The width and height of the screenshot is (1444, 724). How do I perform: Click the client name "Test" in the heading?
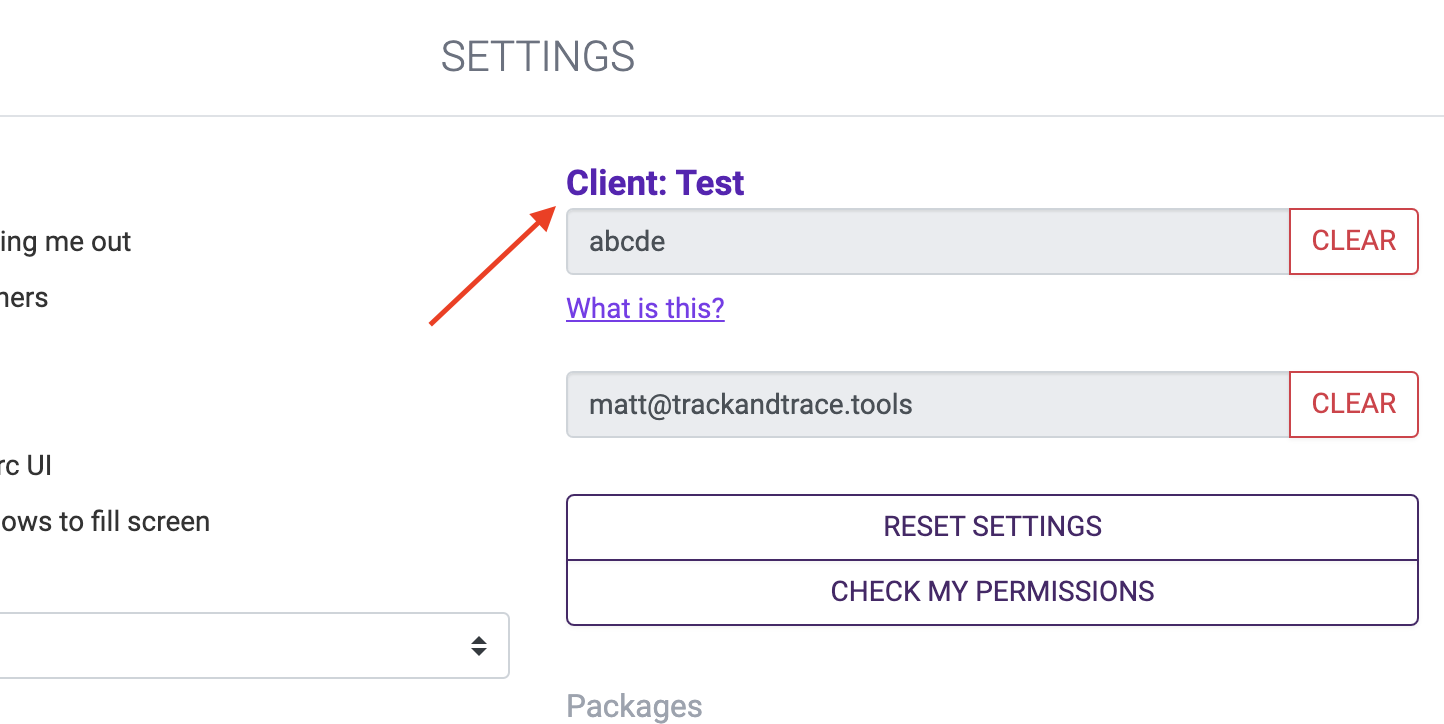[x=710, y=183]
